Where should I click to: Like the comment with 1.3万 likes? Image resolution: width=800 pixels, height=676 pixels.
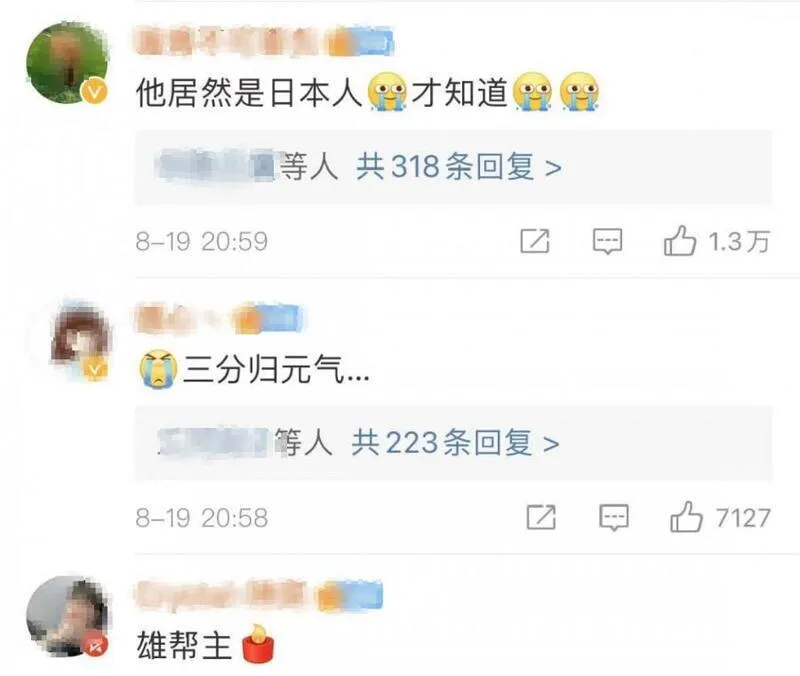click(680, 241)
